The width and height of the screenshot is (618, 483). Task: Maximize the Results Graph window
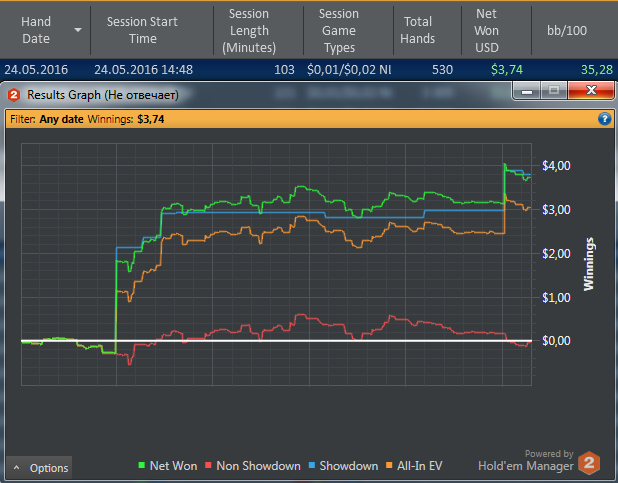click(x=554, y=91)
